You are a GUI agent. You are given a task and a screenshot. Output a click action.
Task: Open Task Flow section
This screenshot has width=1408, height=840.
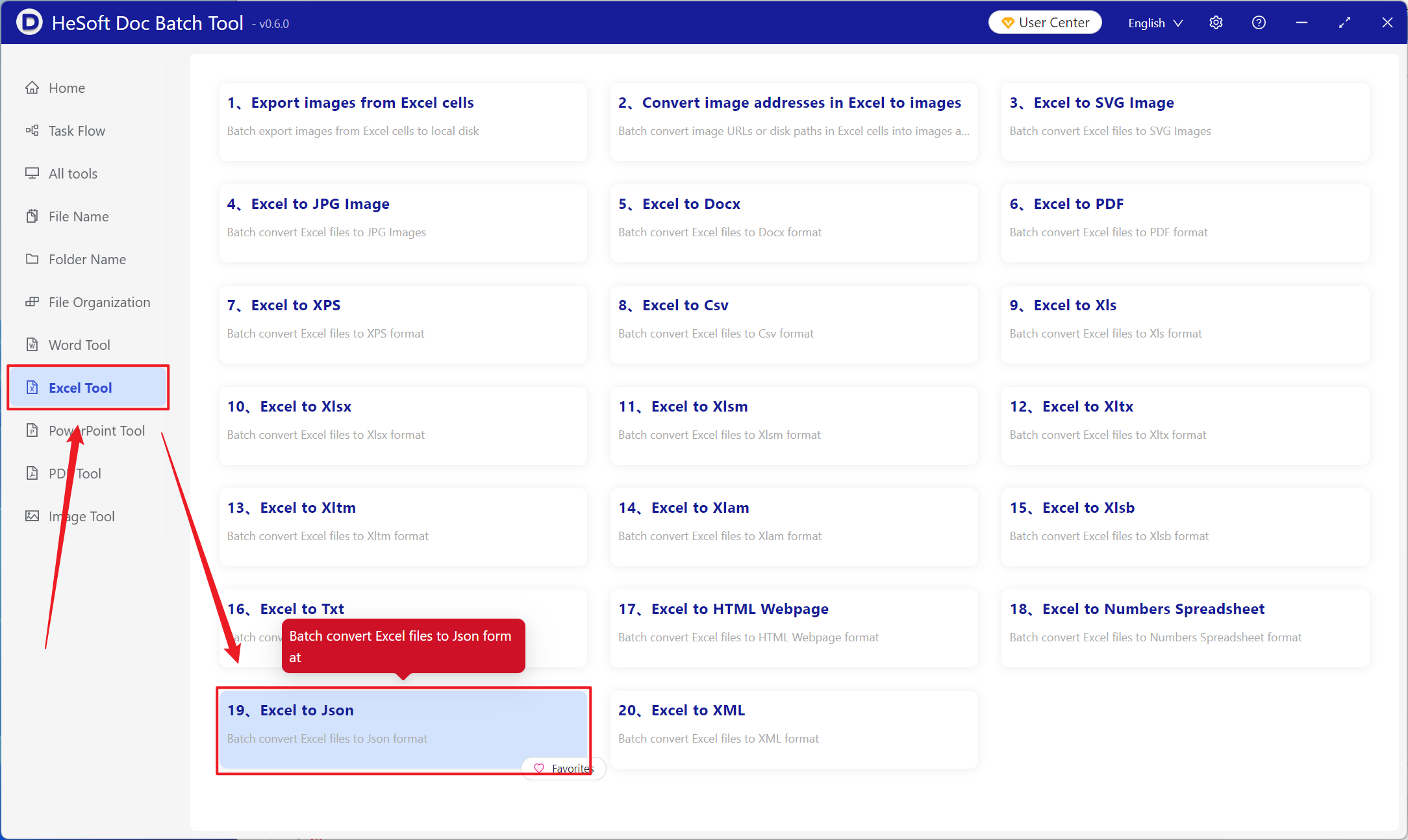coord(87,130)
